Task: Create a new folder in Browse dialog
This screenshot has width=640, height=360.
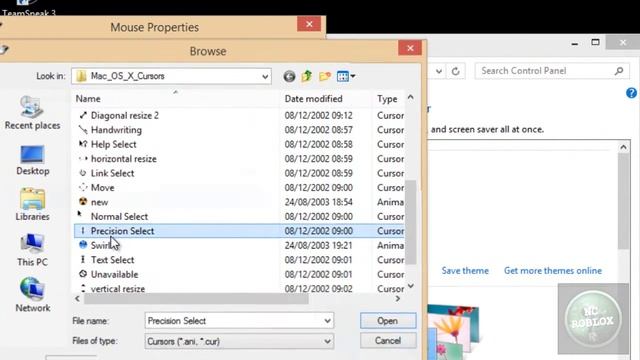Action: [325, 76]
